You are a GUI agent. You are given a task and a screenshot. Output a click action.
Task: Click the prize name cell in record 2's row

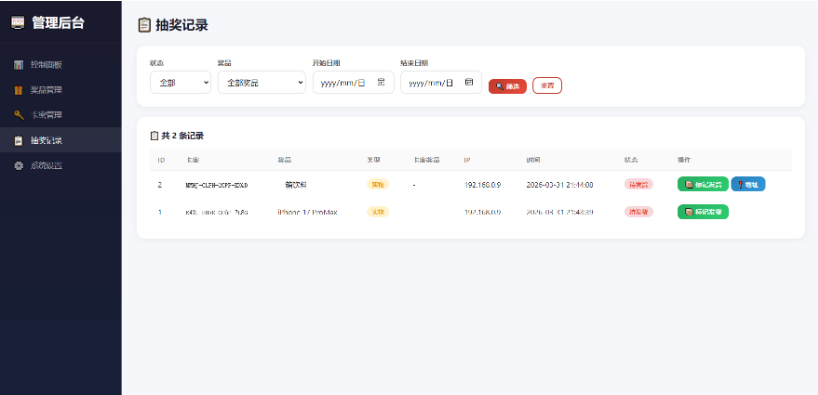(292, 185)
